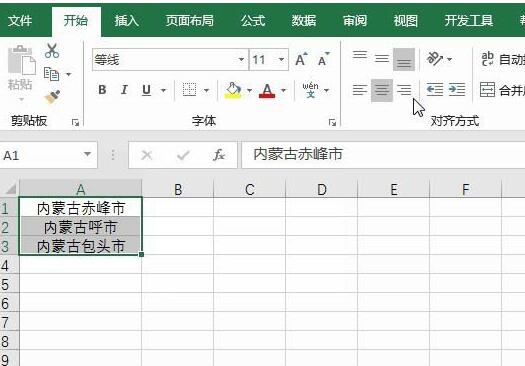Select column A header

click(80, 190)
